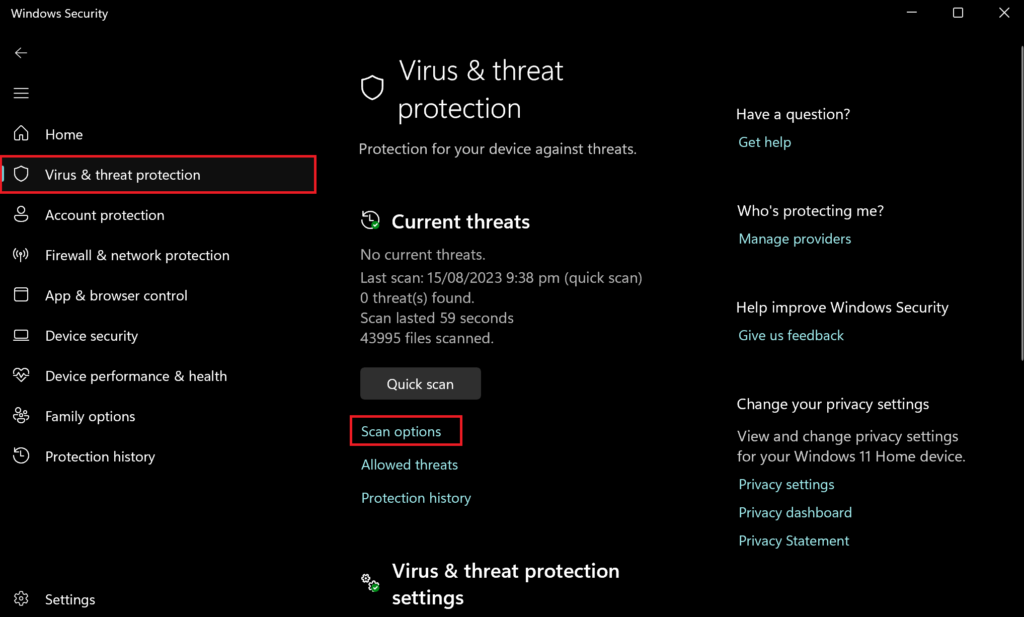1024x617 pixels.
Task: Start a Quick scan
Action: [420, 383]
